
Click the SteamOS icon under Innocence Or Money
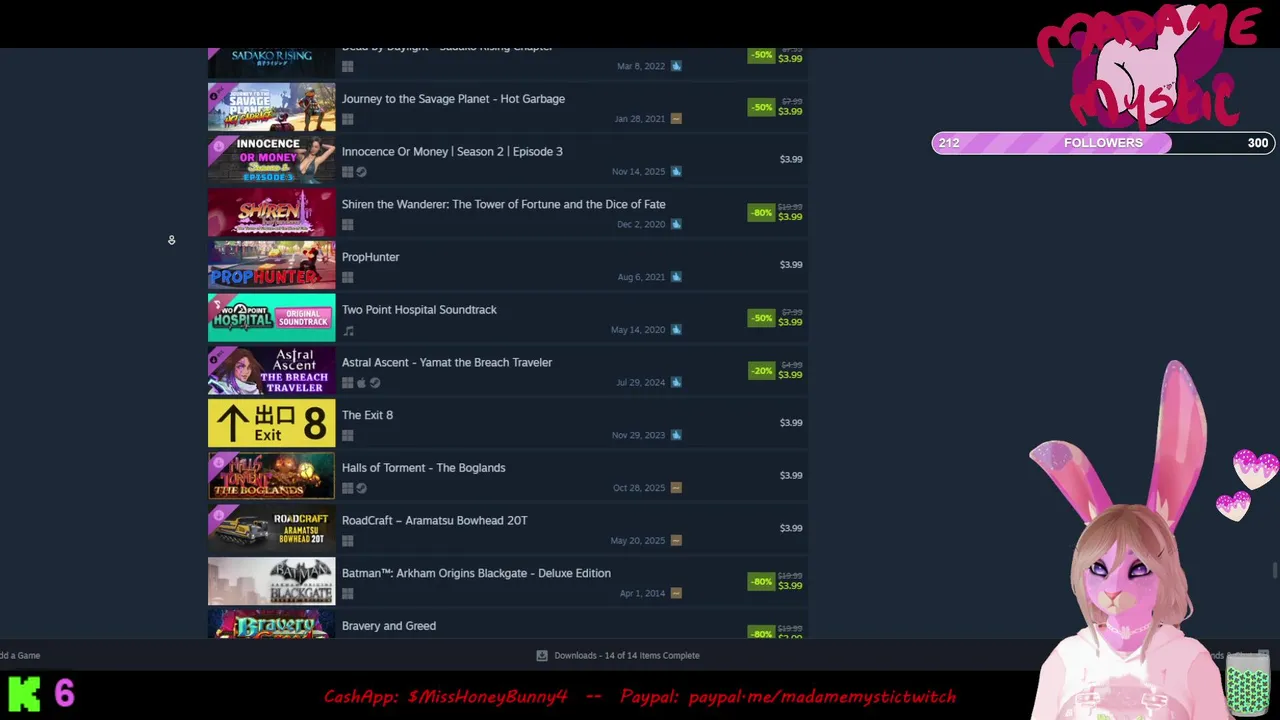point(361,172)
